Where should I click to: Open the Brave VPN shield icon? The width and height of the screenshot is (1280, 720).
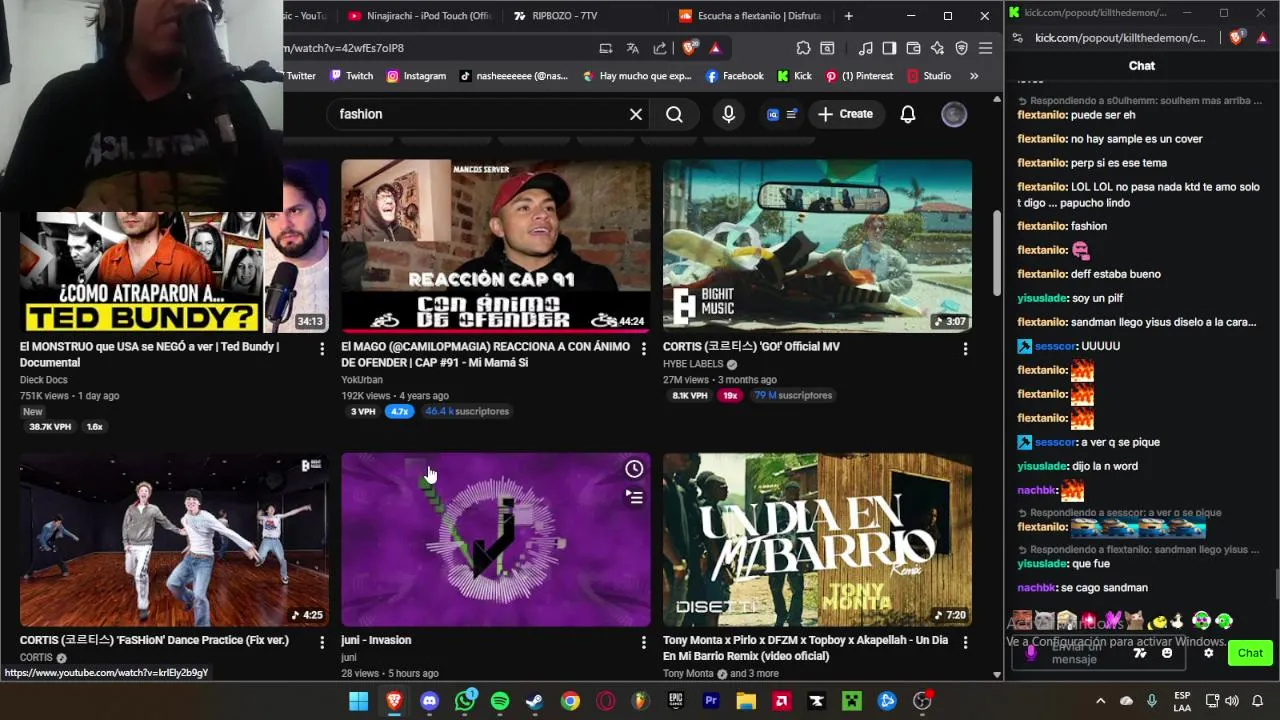click(x=961, y=48)
